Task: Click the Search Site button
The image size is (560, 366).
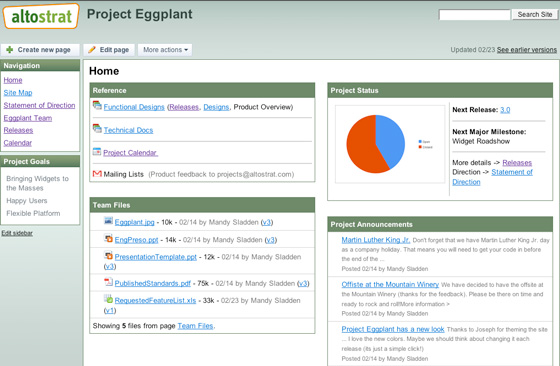Action: point(535,15)
